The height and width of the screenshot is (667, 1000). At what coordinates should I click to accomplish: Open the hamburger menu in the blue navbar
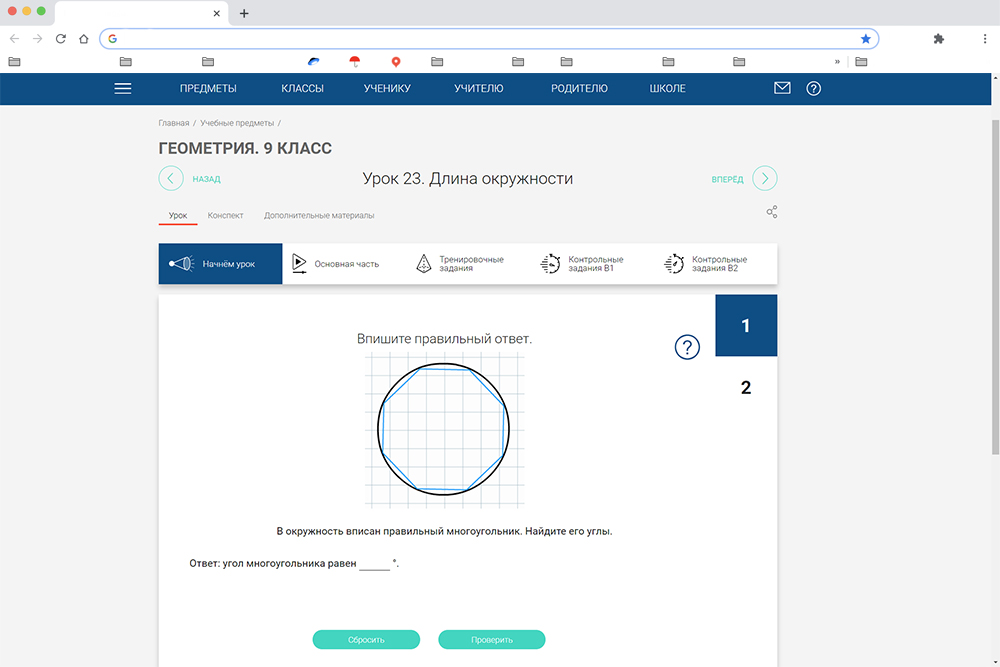(122, 89)
